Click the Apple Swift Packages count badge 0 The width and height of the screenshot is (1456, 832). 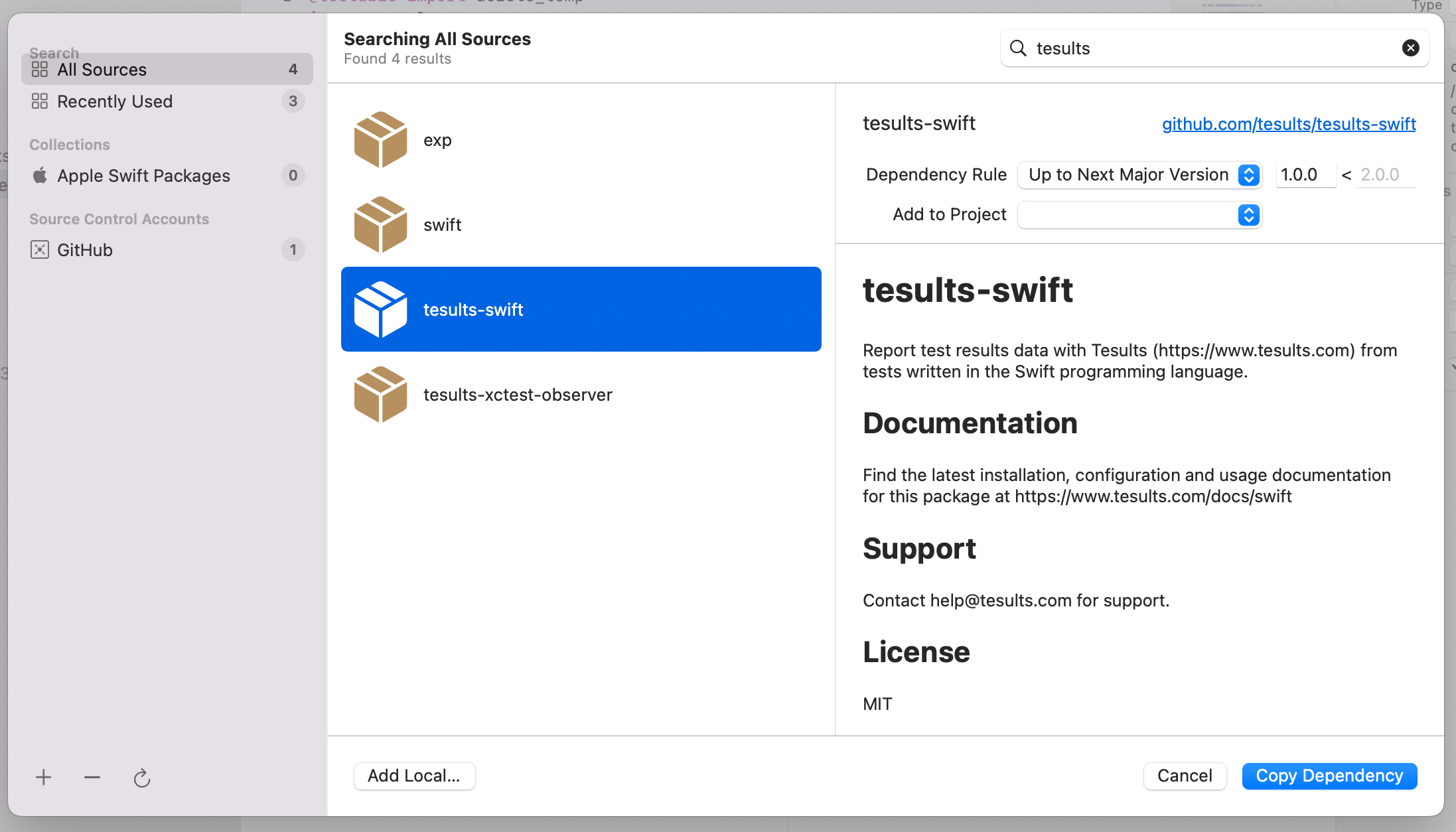pyautogui.click(x=293, y=175)
